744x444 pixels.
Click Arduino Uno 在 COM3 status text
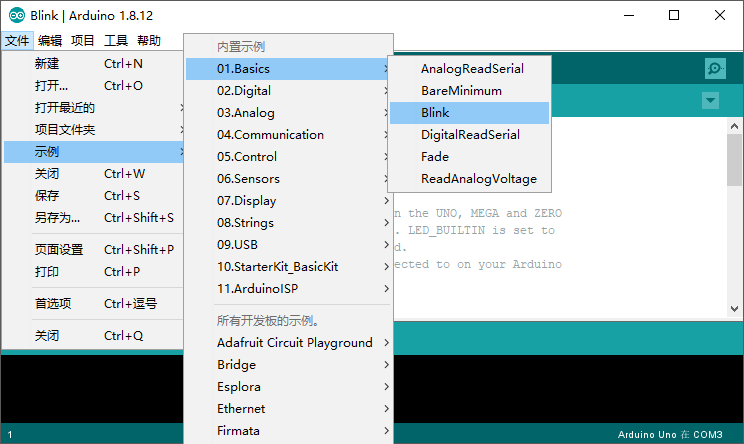[670, 435]
